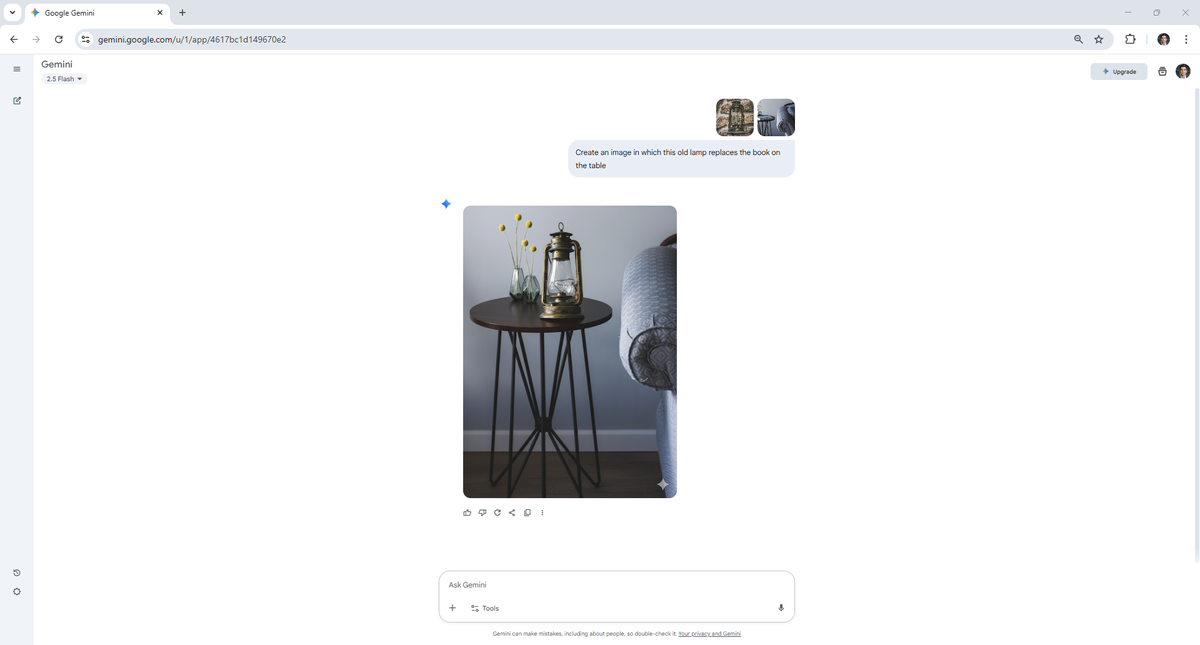Open the plus menu to add files
The width and height of the screenshot is (1200, 645).
coord(452,608)
